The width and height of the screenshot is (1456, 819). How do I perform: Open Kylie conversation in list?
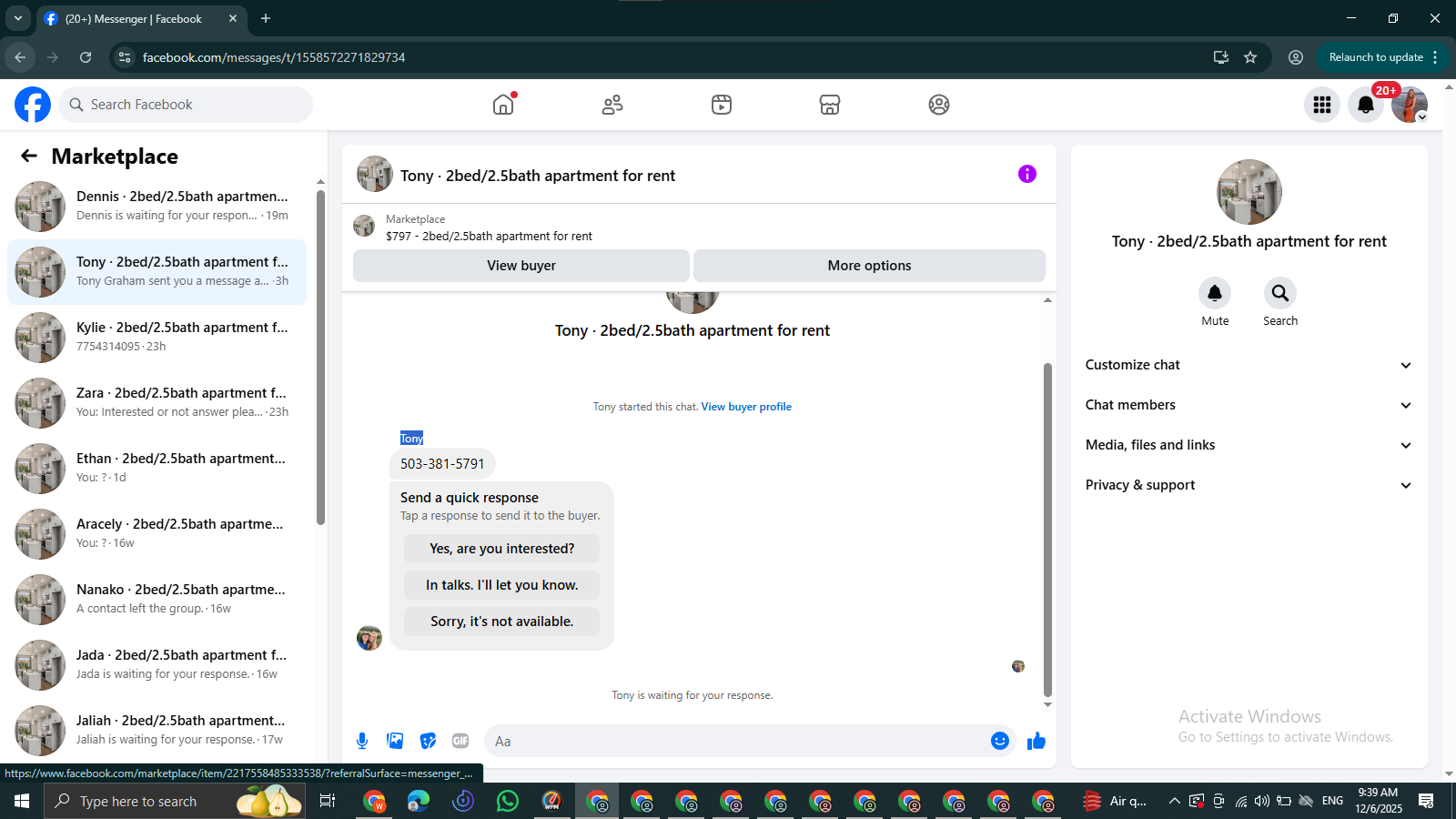pos(157,338)
